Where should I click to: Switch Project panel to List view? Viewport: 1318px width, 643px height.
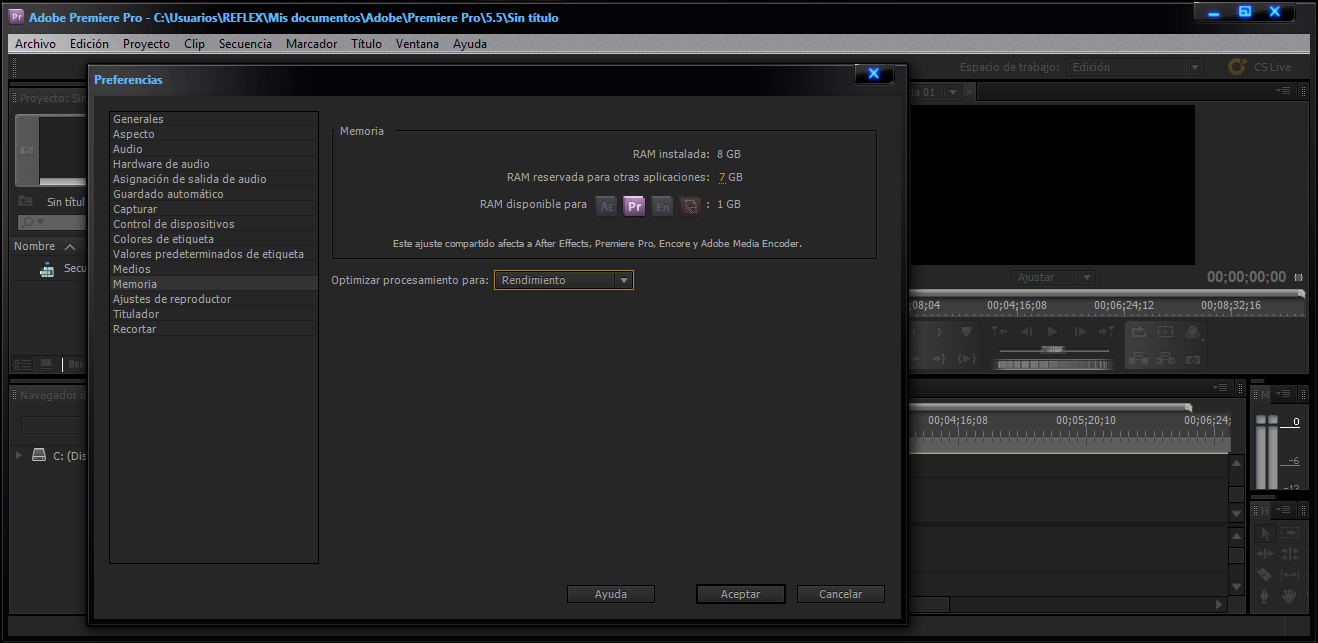22,365
